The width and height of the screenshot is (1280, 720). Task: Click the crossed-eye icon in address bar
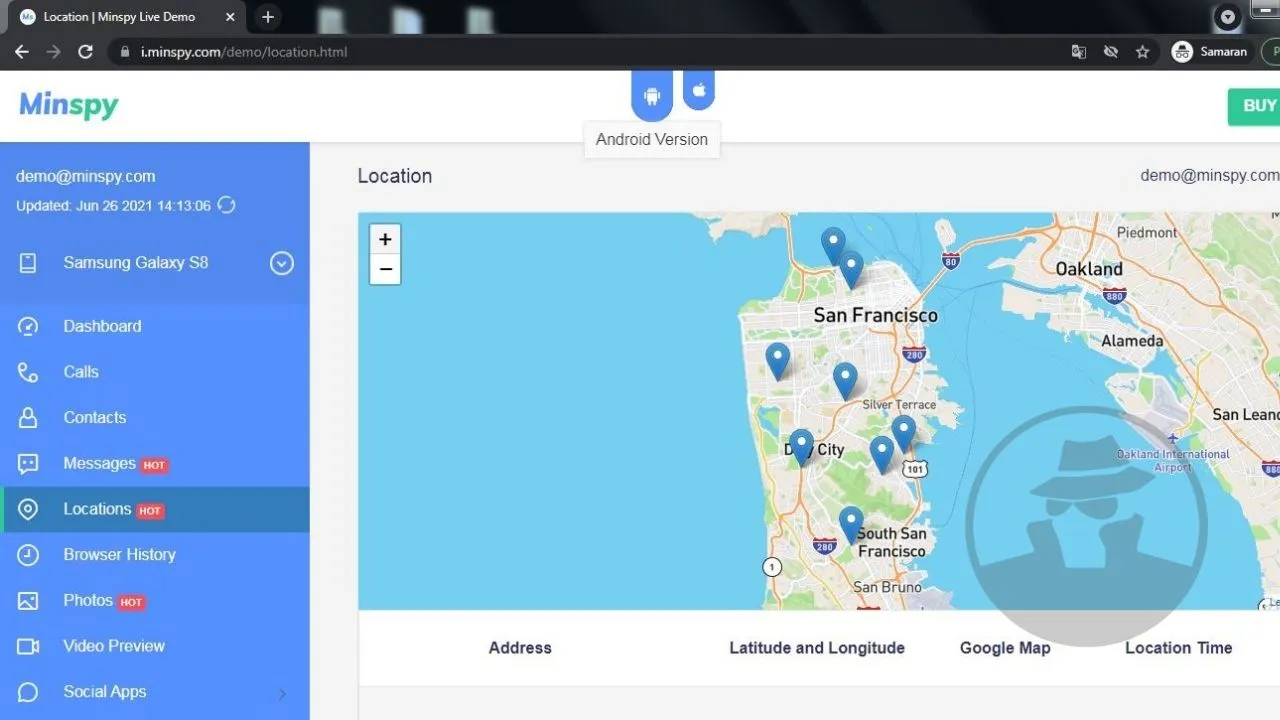tap(1110, 52)
